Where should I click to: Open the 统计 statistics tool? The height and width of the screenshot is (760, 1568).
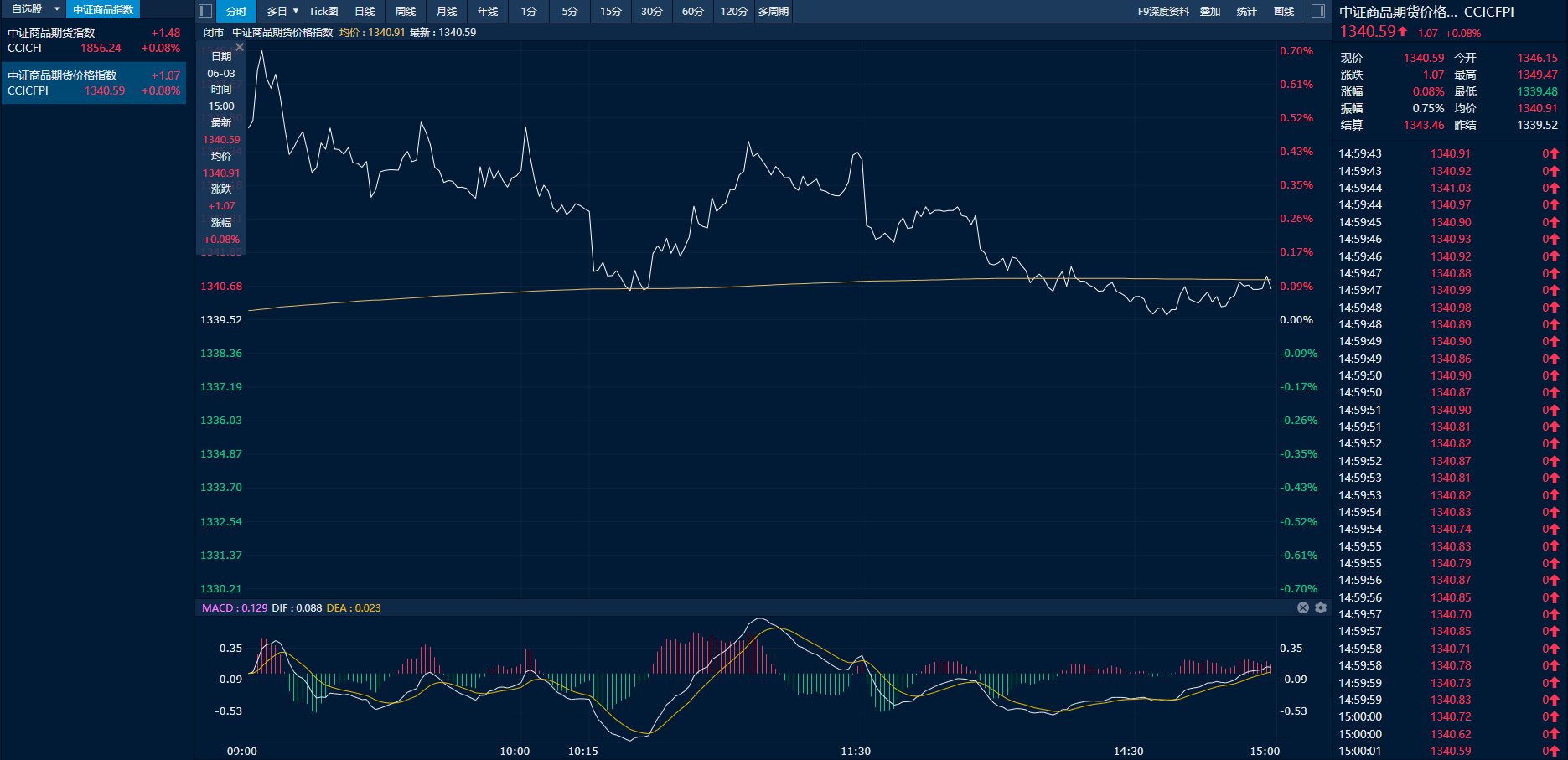click(1247, 11)
